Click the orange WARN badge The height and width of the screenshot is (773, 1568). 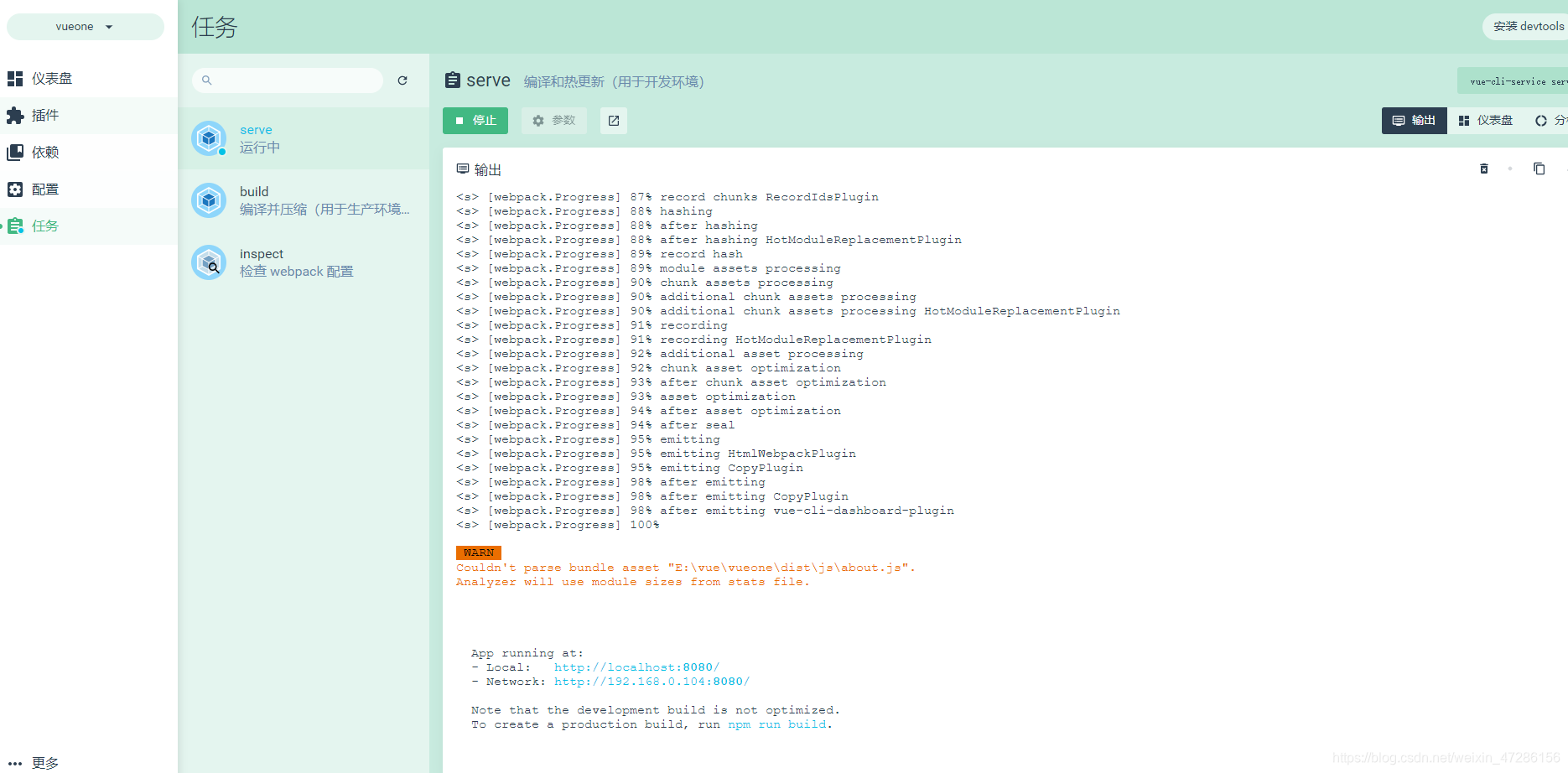[x=479, y=553]
